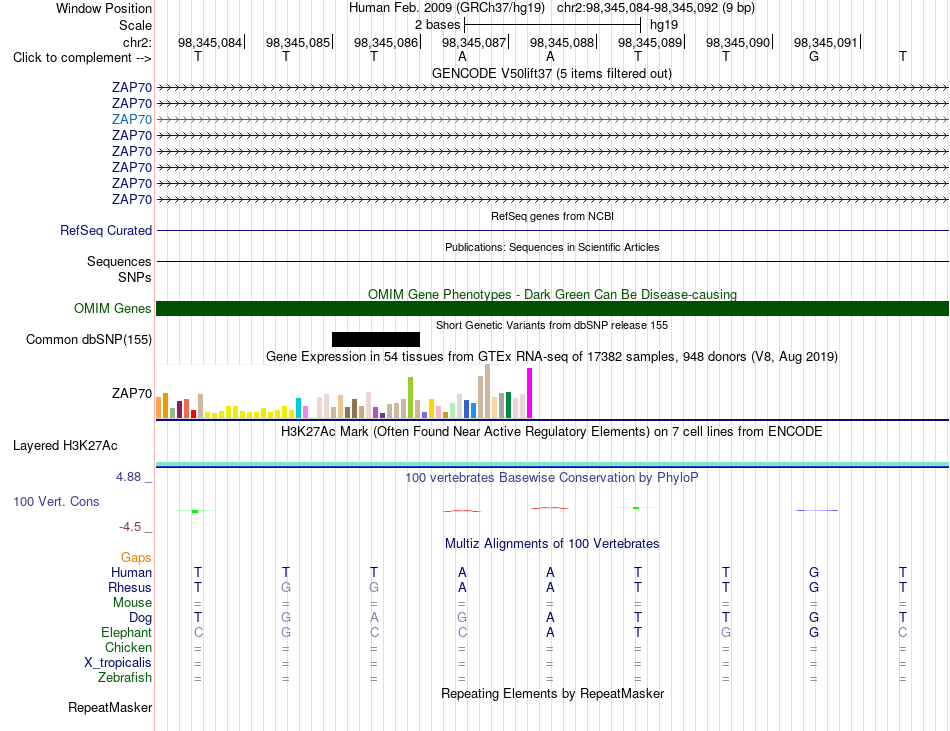
Task: Select the Zebrafish alignment row label
Action: coord(125,677)
